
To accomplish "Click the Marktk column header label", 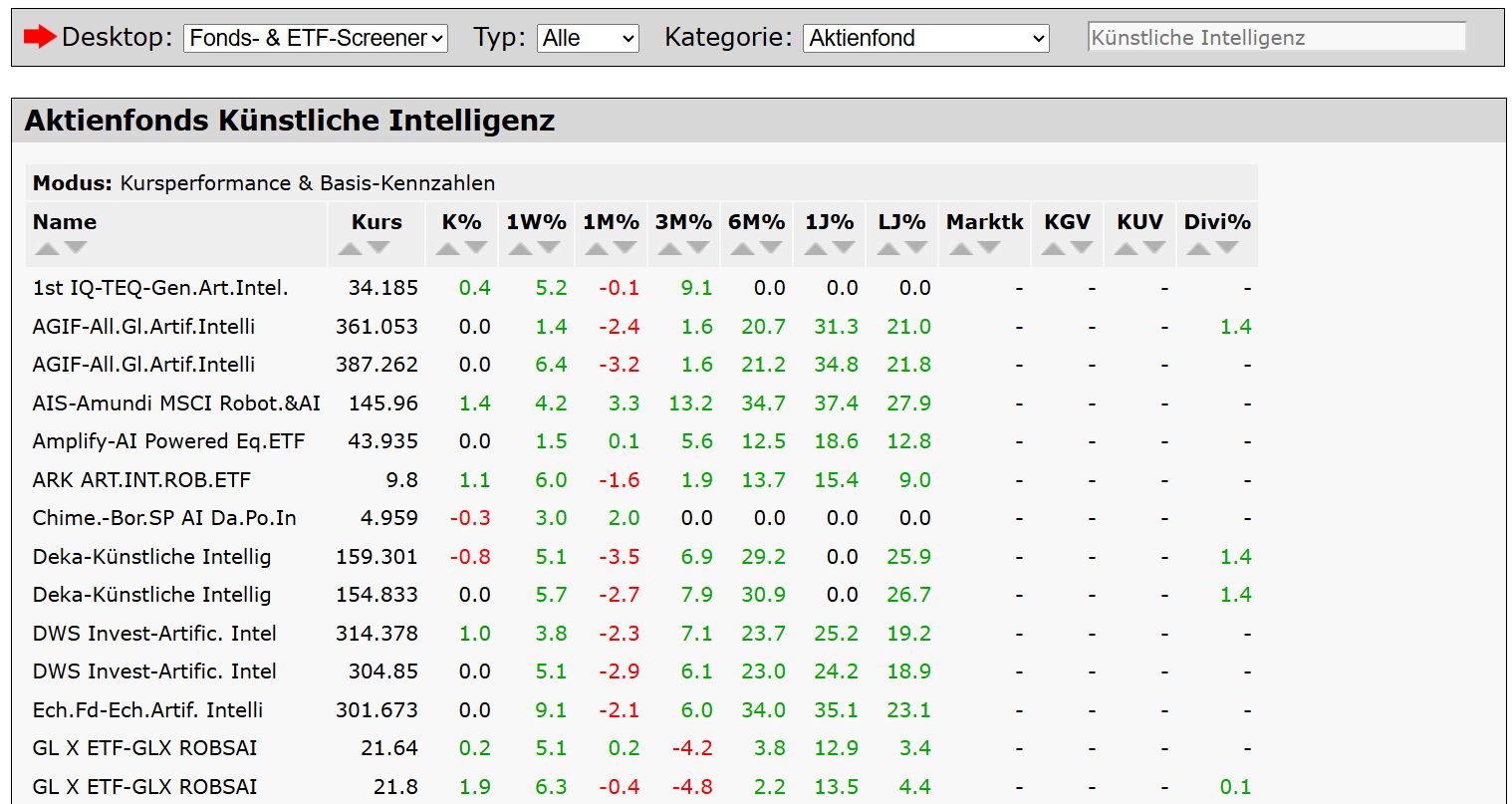I will (985, 222).
